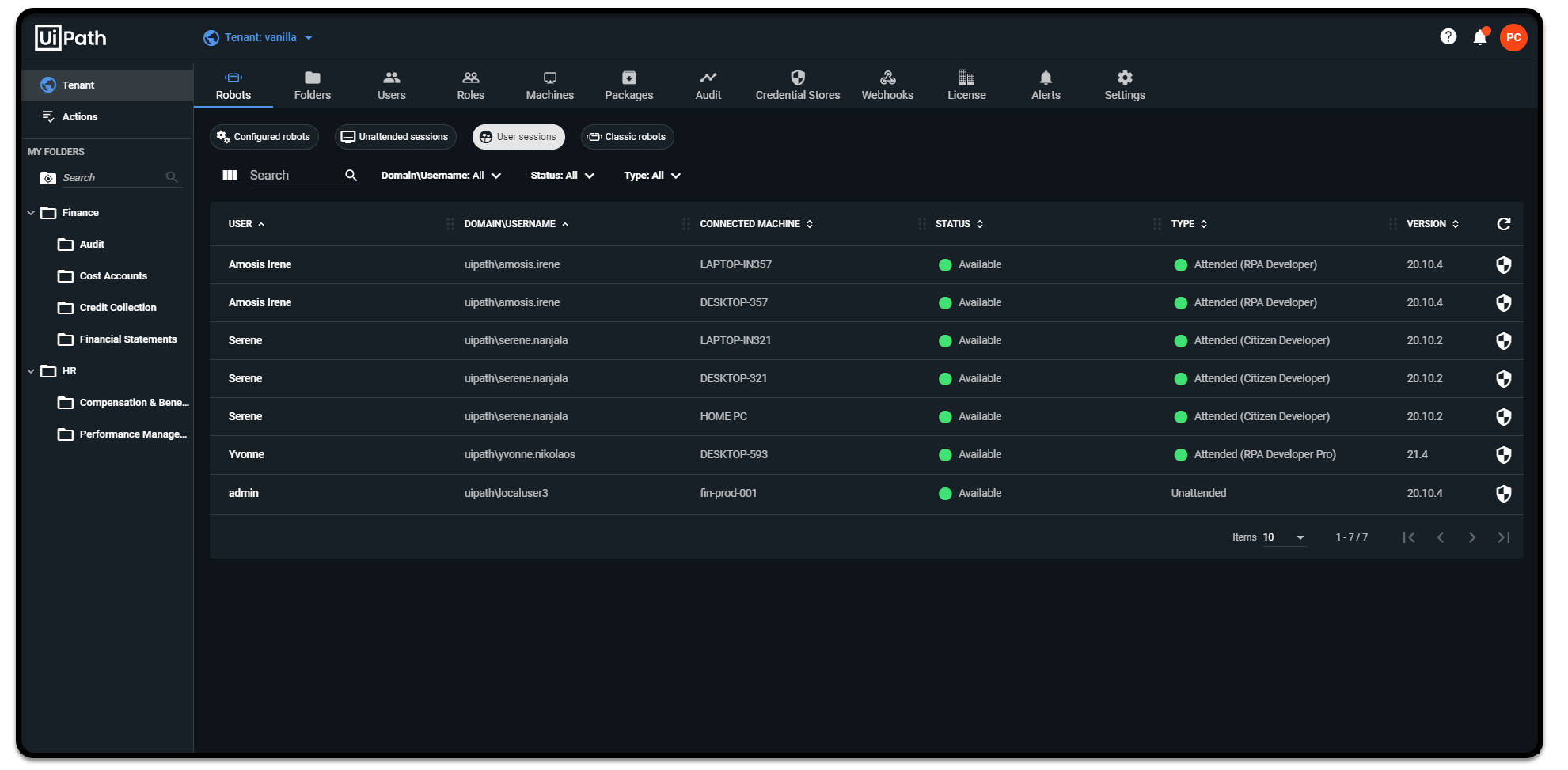Click the column chooser icon beside Search
The height and width of the screenshot is (770, 1568).
(230, 176)
